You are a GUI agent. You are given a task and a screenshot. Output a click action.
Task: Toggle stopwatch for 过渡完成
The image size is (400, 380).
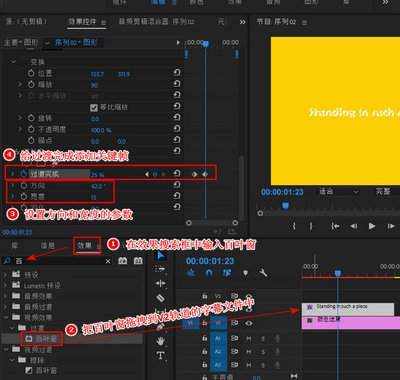pyautogui.click(x=23, y=174)
